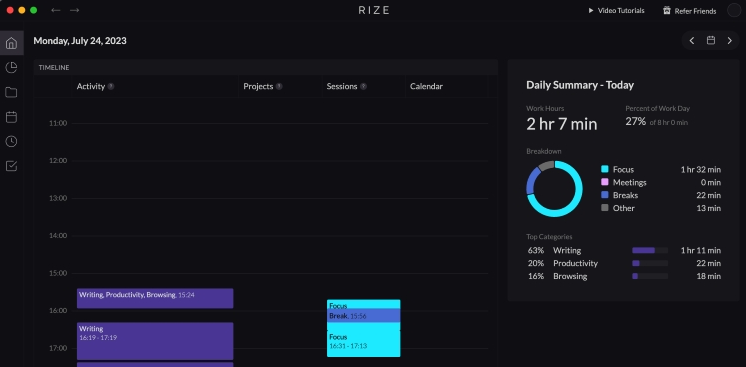Click the Browsing category progress bar
This screenshot has height=367, width=746.
650,276
